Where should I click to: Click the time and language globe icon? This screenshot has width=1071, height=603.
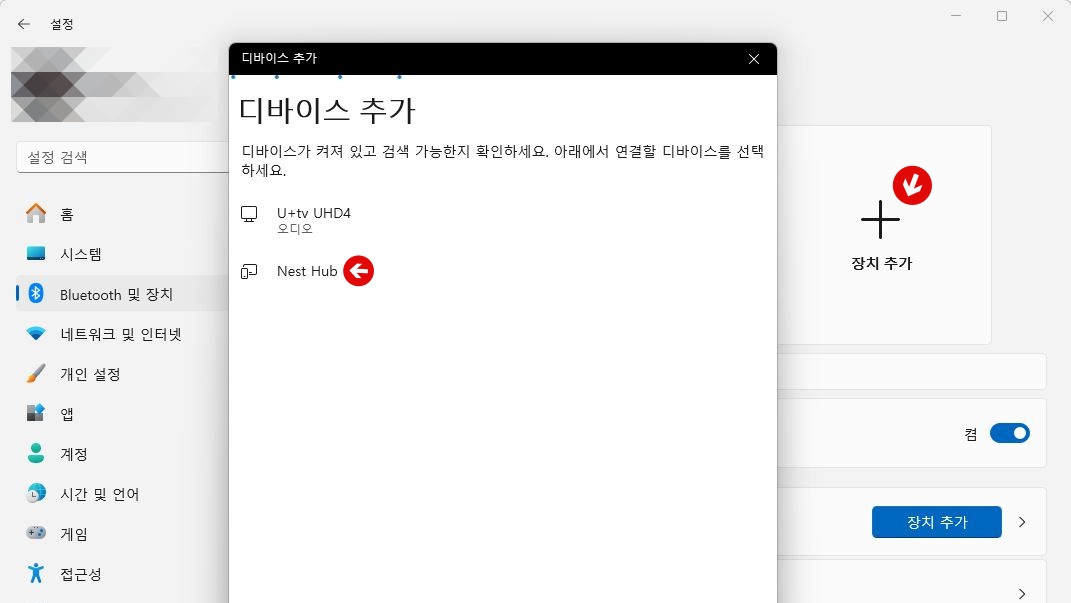(x=36, y=492)
